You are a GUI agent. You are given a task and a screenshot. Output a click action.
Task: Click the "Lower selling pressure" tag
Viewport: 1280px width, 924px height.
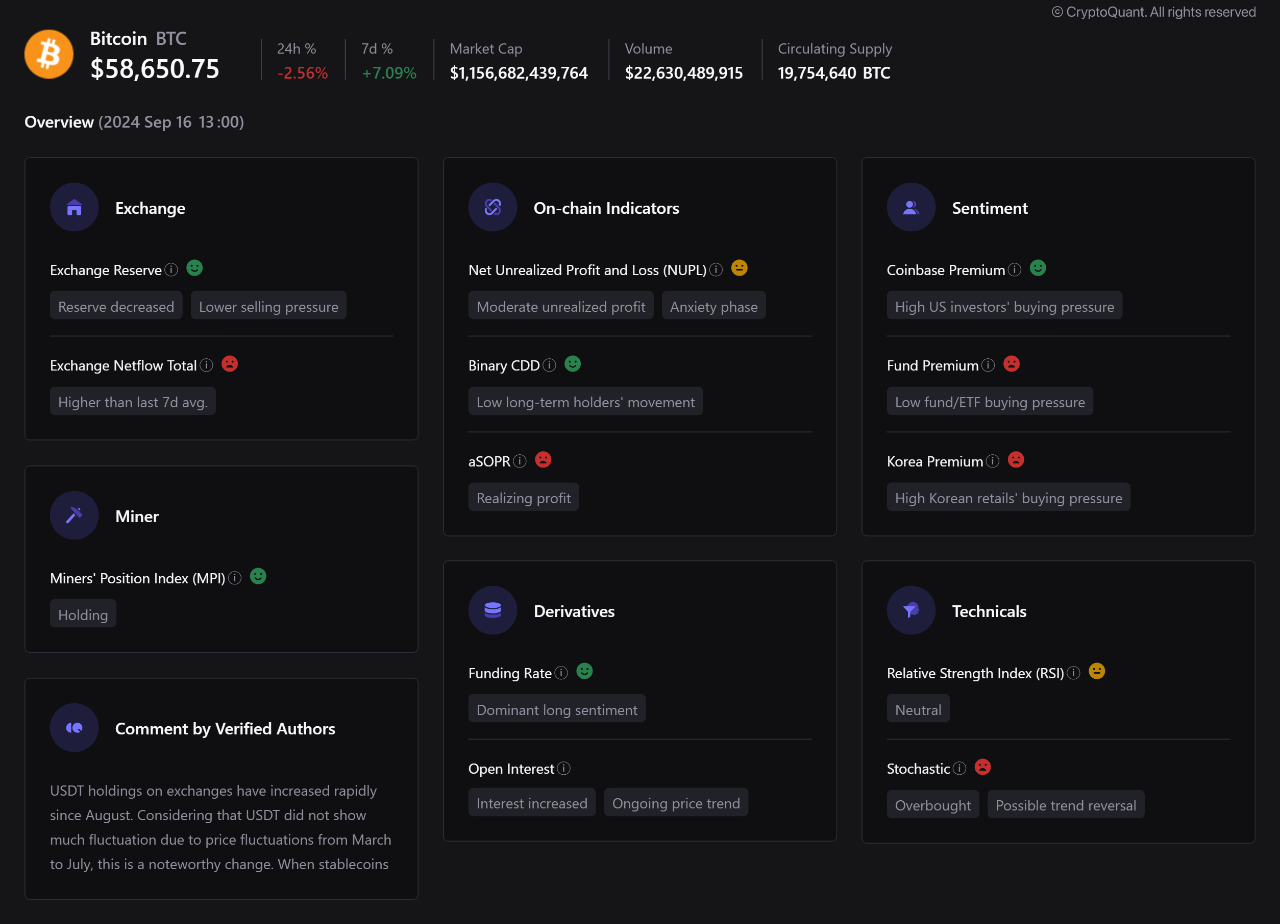tap(269, 306)
